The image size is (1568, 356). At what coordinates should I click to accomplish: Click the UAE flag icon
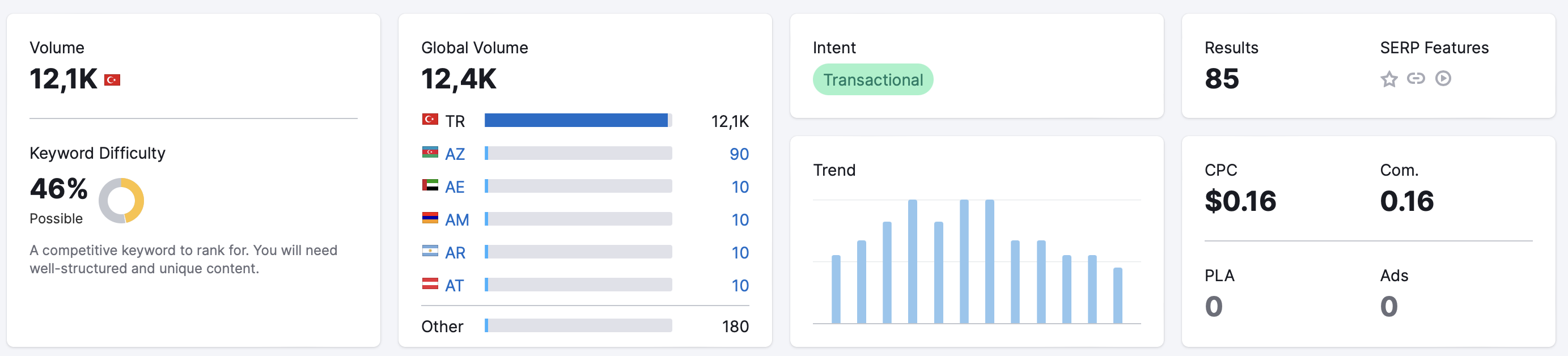tap(430, 185)
